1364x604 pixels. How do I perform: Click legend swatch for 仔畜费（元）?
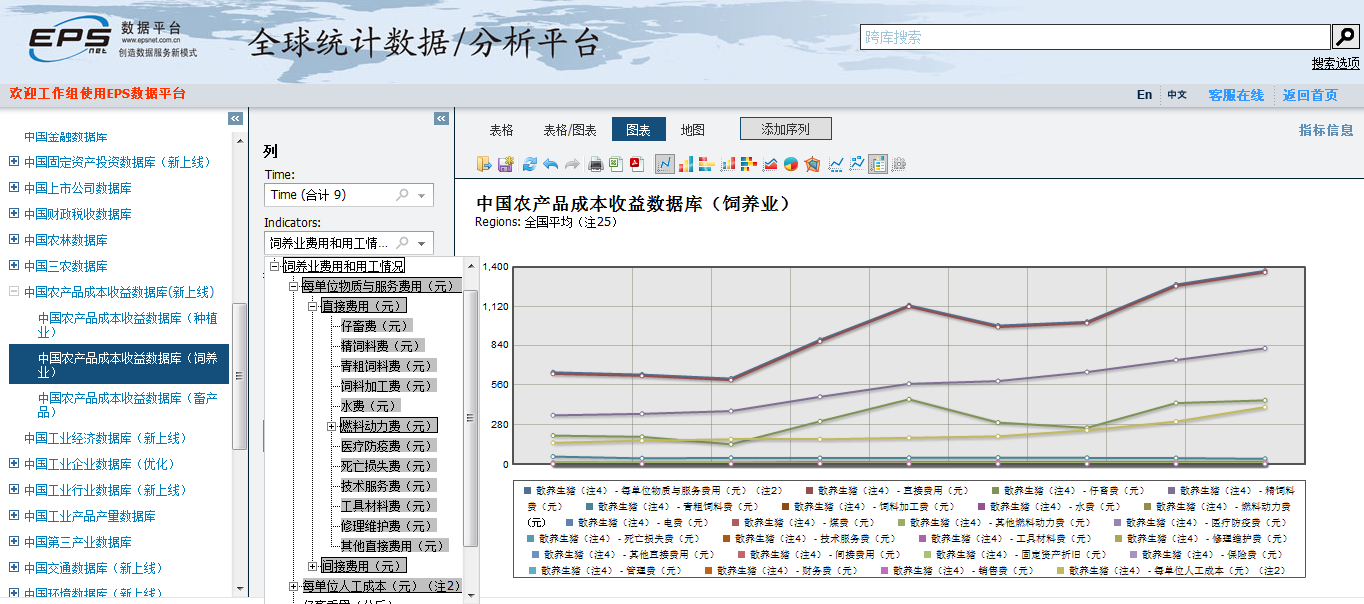tap(995, 491)
